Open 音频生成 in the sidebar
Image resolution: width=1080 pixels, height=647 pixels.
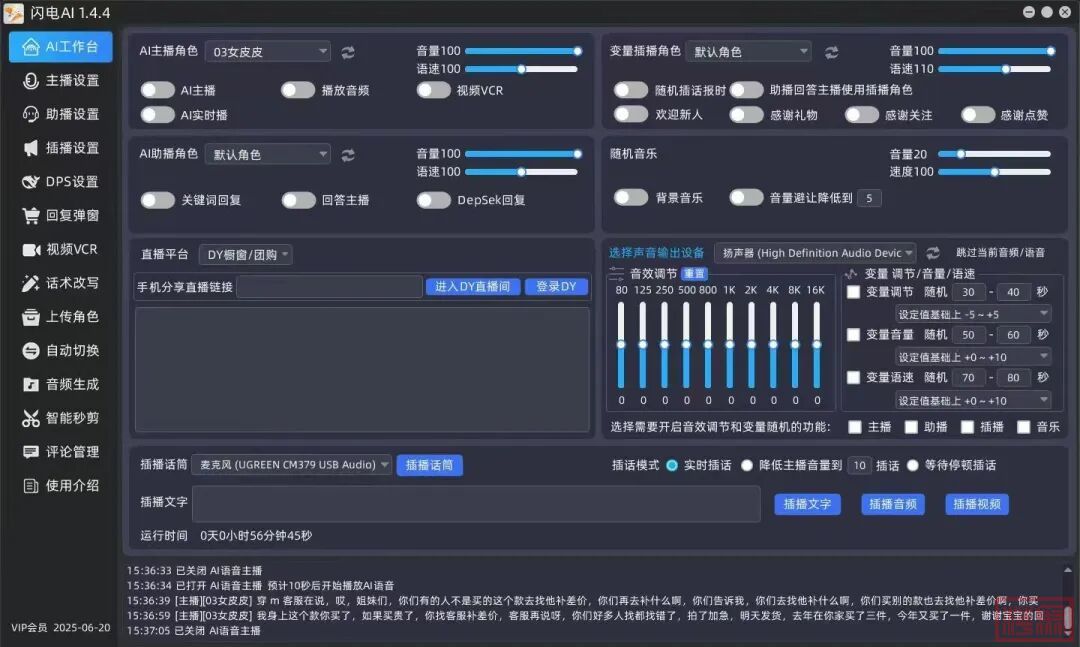(62, 384)
